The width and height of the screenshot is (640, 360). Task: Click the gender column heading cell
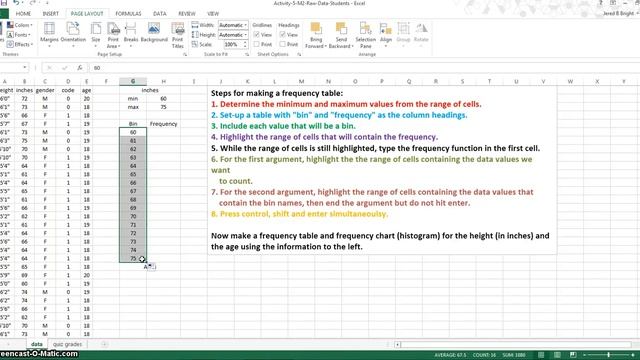pos(45,90)
